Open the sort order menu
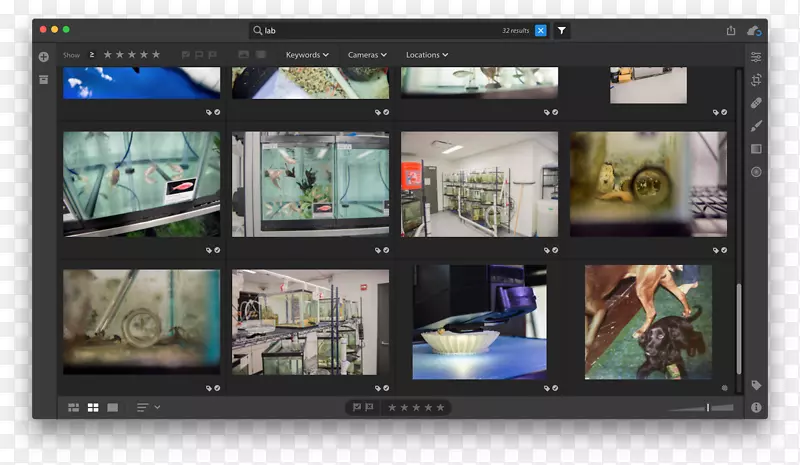This screenshot has height=465, width=800. (148, 408)
